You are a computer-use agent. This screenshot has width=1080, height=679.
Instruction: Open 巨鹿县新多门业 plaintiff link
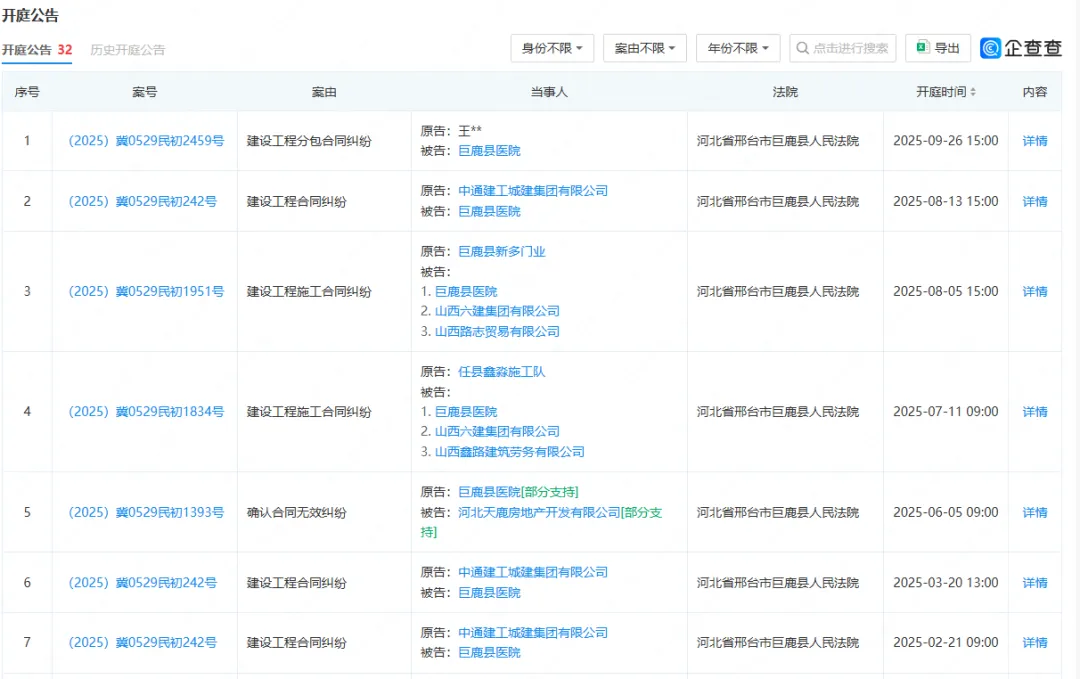point(502,252)
